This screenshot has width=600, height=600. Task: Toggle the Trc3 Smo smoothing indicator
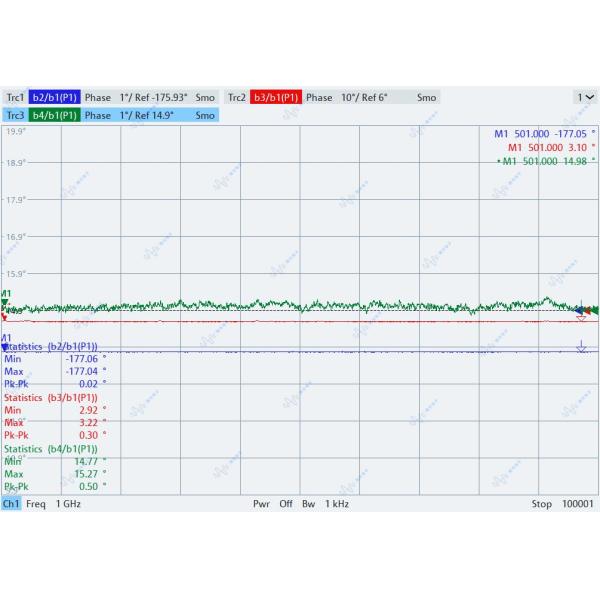pos(205,115)
